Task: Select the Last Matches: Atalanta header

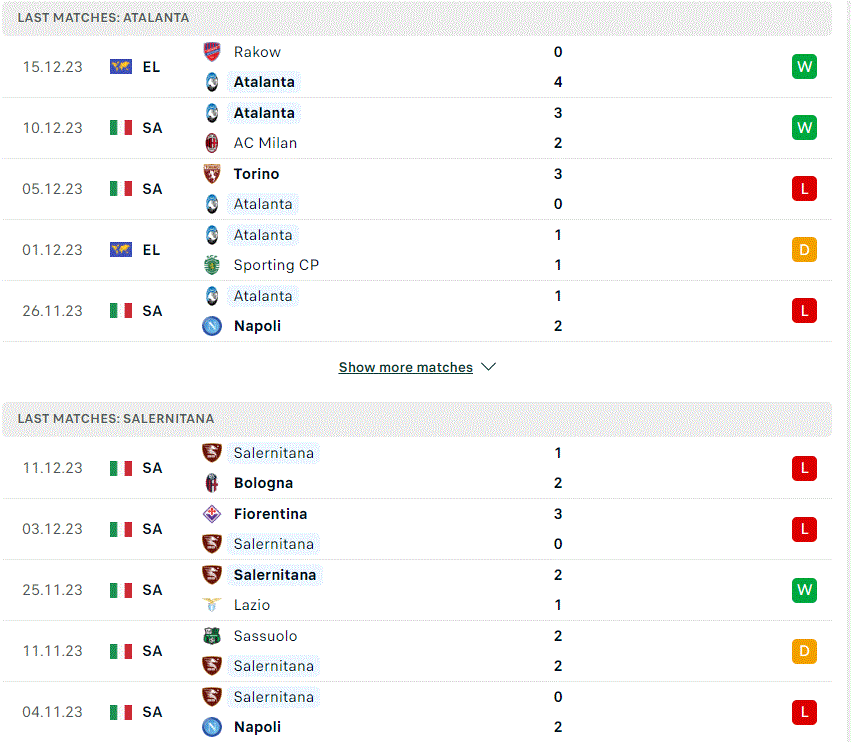Action: 417,18
